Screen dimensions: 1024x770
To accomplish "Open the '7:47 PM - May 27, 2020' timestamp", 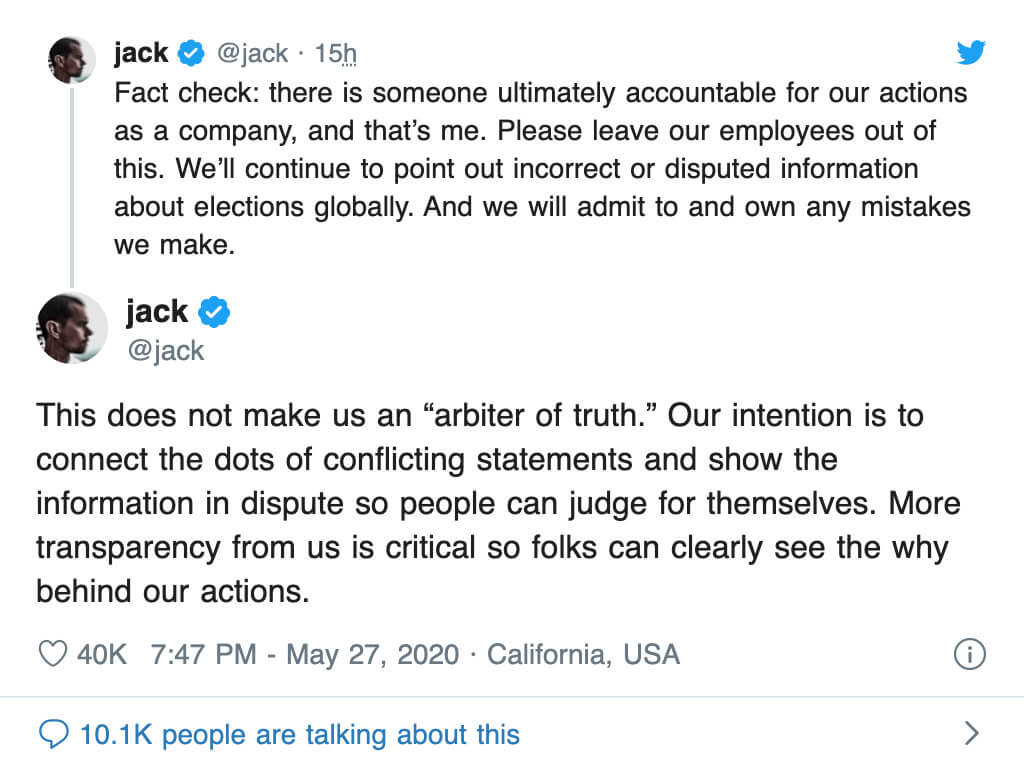I will (x=305, y=654).
